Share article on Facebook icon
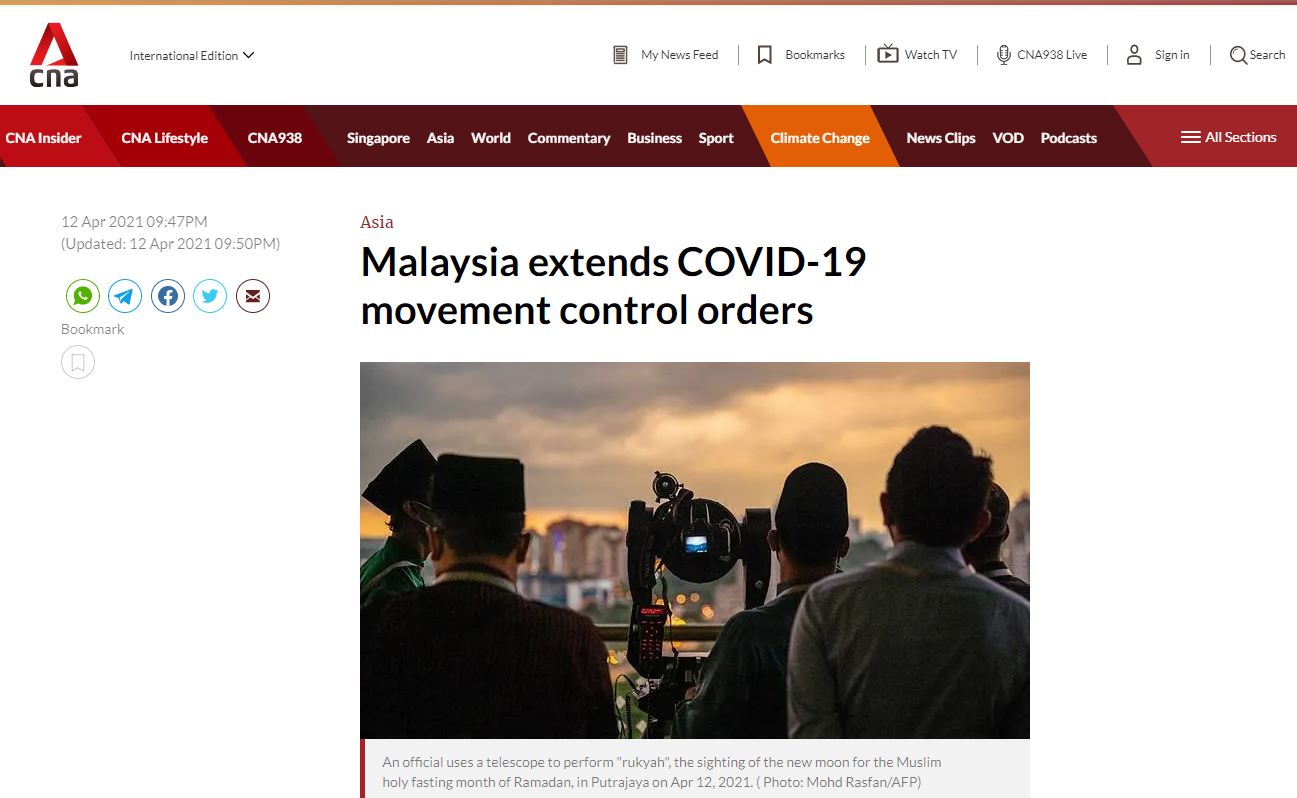Viewport: 1297px width, 798px height. tap(168, 296)
